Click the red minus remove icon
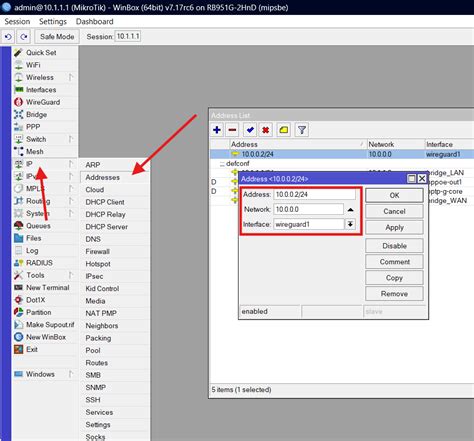The width and height of the screenshot is (474, 441). tap(233, 130)
